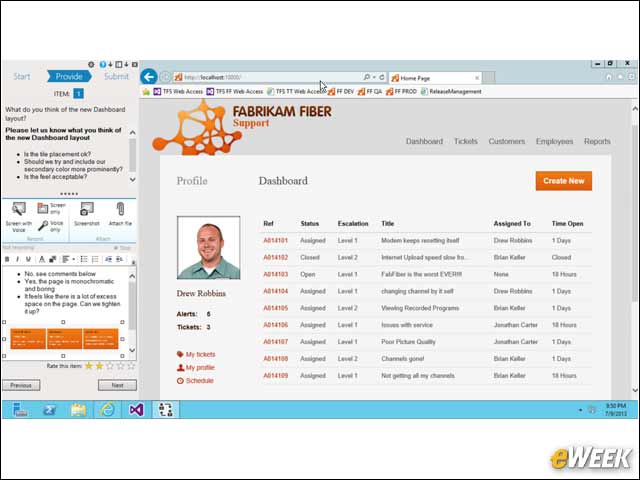Click the search magnifier in the address bar
Viewport: 640px width, 480px height.
367,77
